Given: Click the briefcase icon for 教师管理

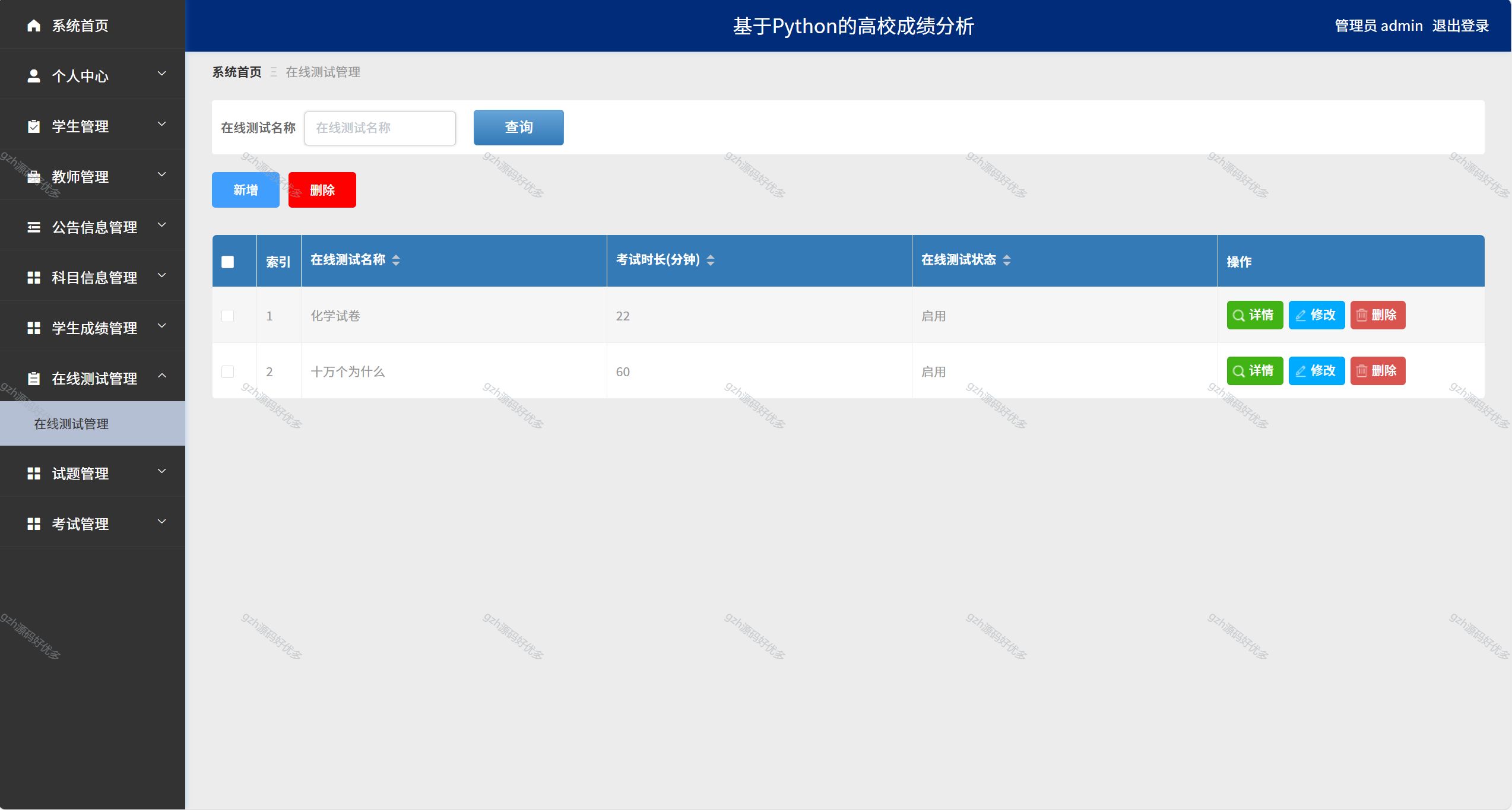Looking at the screenshot, I should (x=34, y=177).
